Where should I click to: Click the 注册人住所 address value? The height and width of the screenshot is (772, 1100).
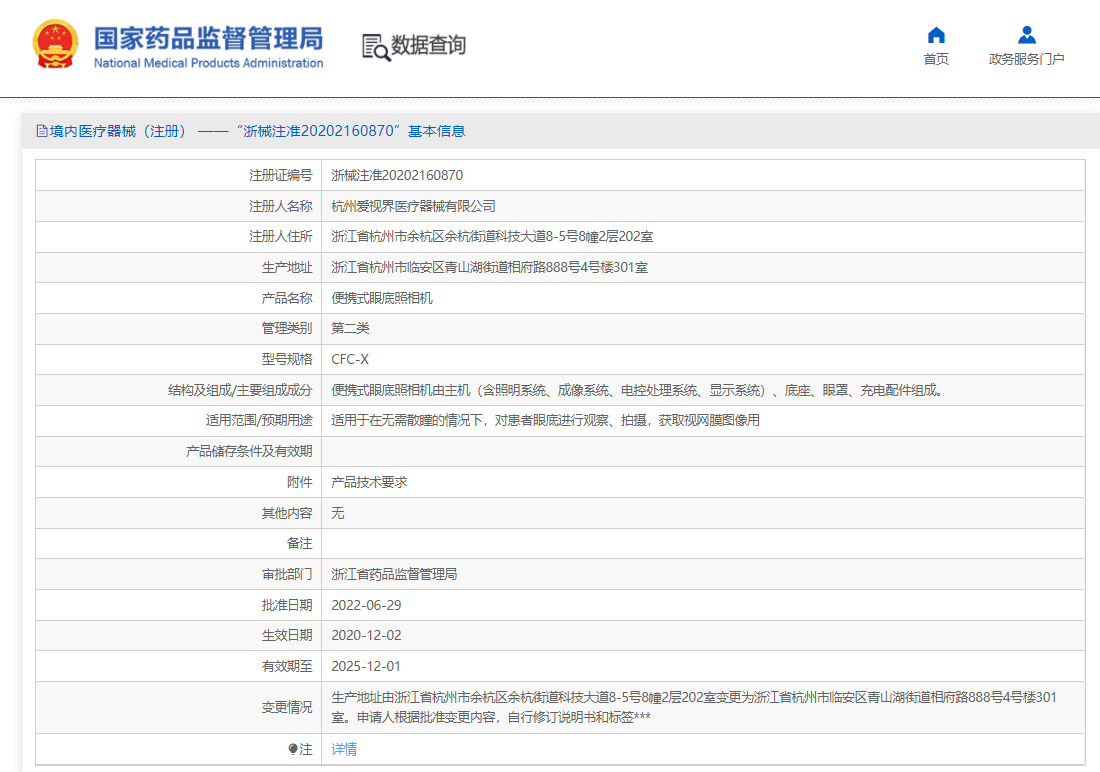[492, 237]
